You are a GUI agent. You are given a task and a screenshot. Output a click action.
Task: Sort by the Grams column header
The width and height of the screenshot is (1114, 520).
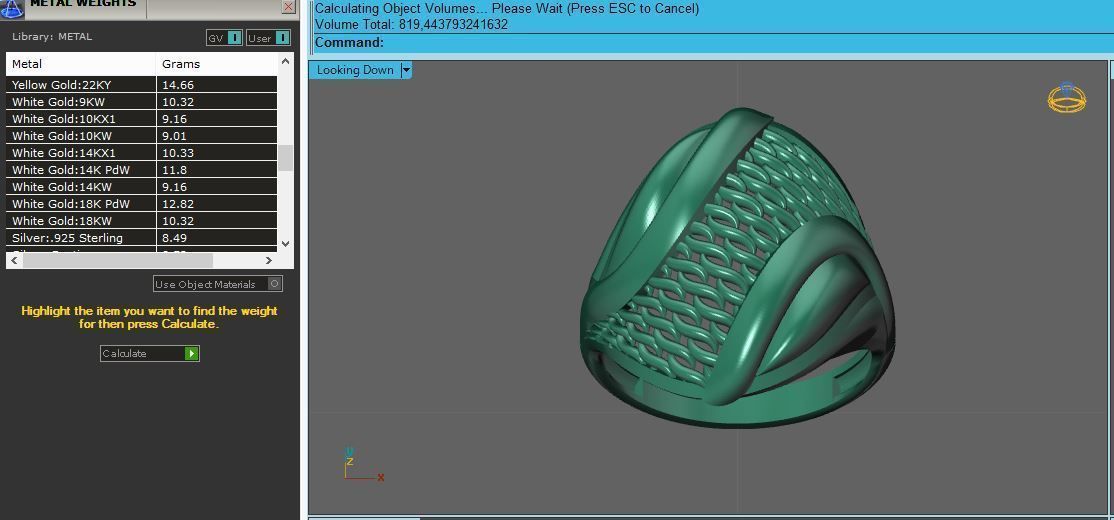point(217,64)
